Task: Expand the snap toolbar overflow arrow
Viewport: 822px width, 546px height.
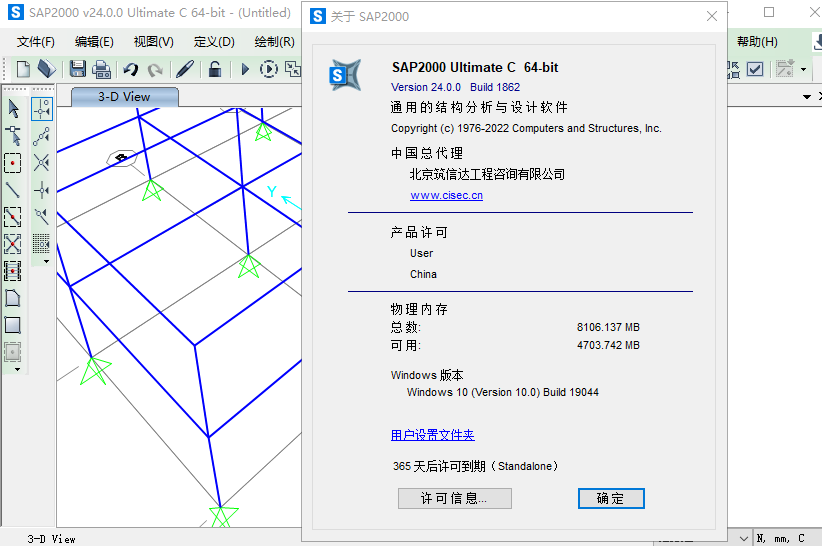Action: [x=46, y=261]
